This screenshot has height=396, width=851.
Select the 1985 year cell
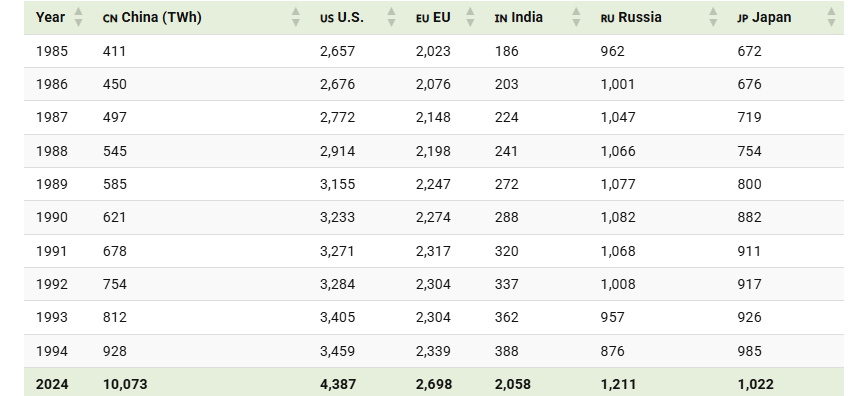52,51
